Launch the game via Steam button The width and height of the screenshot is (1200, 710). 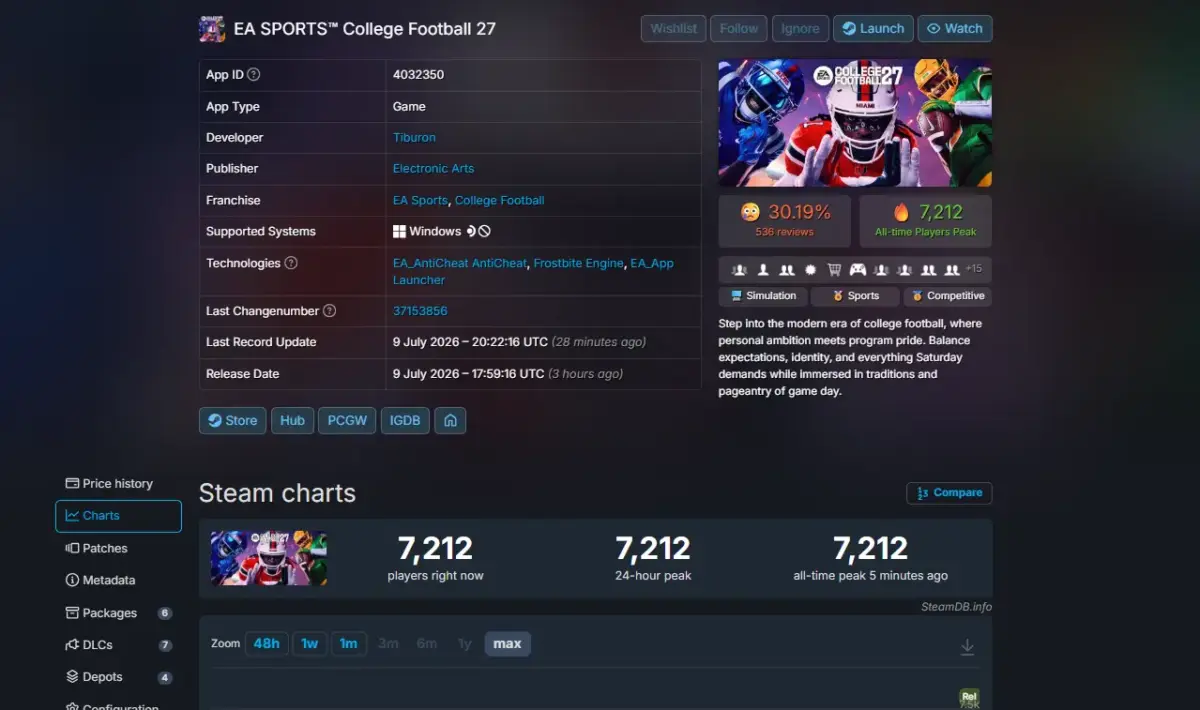873,29
